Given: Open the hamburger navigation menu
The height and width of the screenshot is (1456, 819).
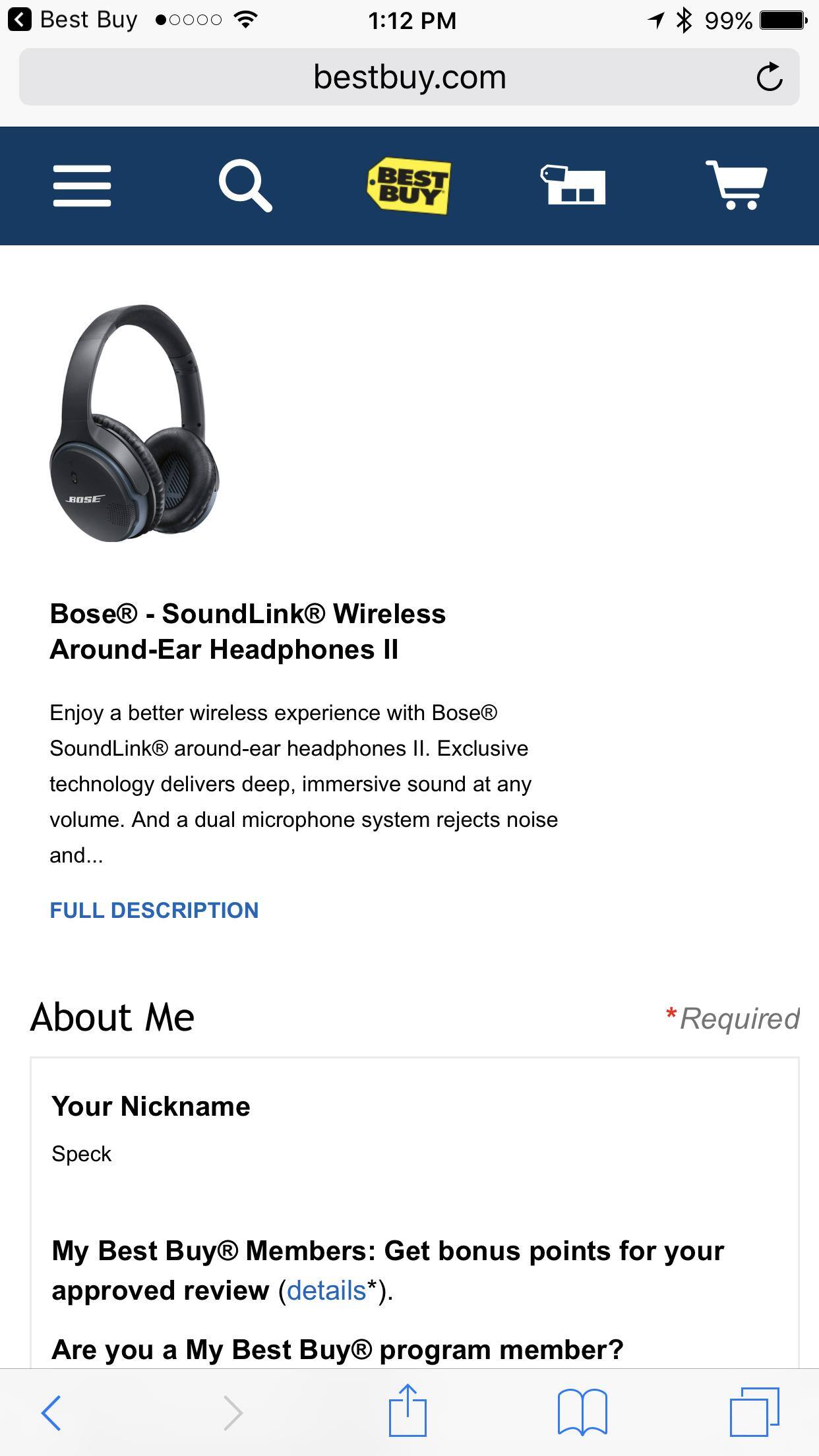Looking at the screenshot, I should click(82, 186).
